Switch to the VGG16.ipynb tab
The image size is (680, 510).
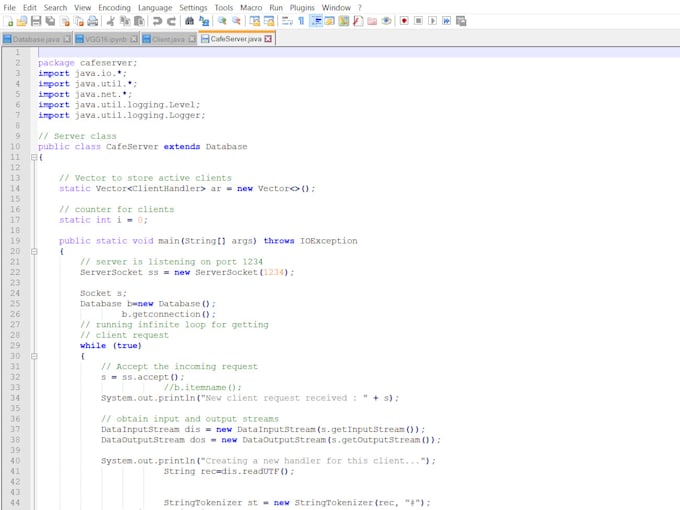[x=106, y=39]
